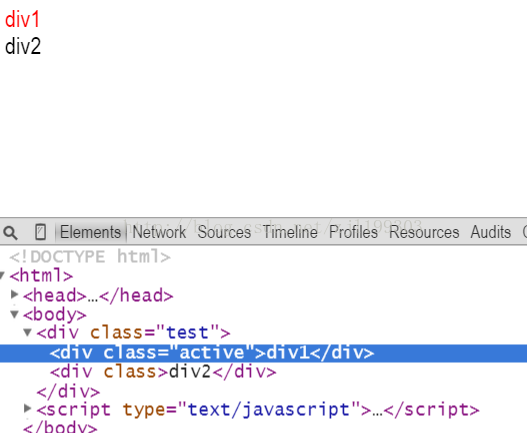Select the DOCTYPE html line
527x433 pixels.
pyautogui.click(x=90, y=257)
